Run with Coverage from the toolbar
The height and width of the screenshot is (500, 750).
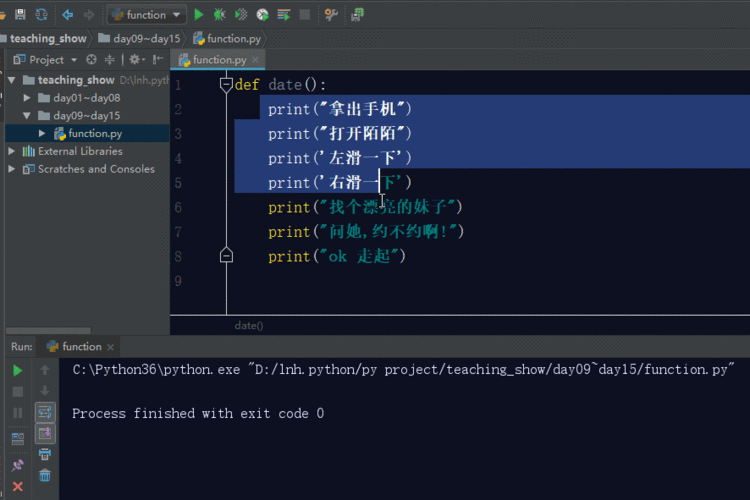241,14
